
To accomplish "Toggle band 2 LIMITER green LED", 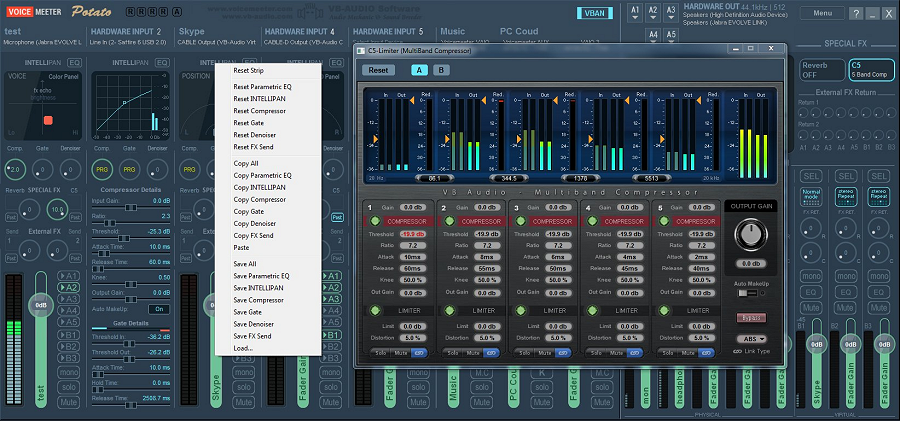I will [449, 310].
